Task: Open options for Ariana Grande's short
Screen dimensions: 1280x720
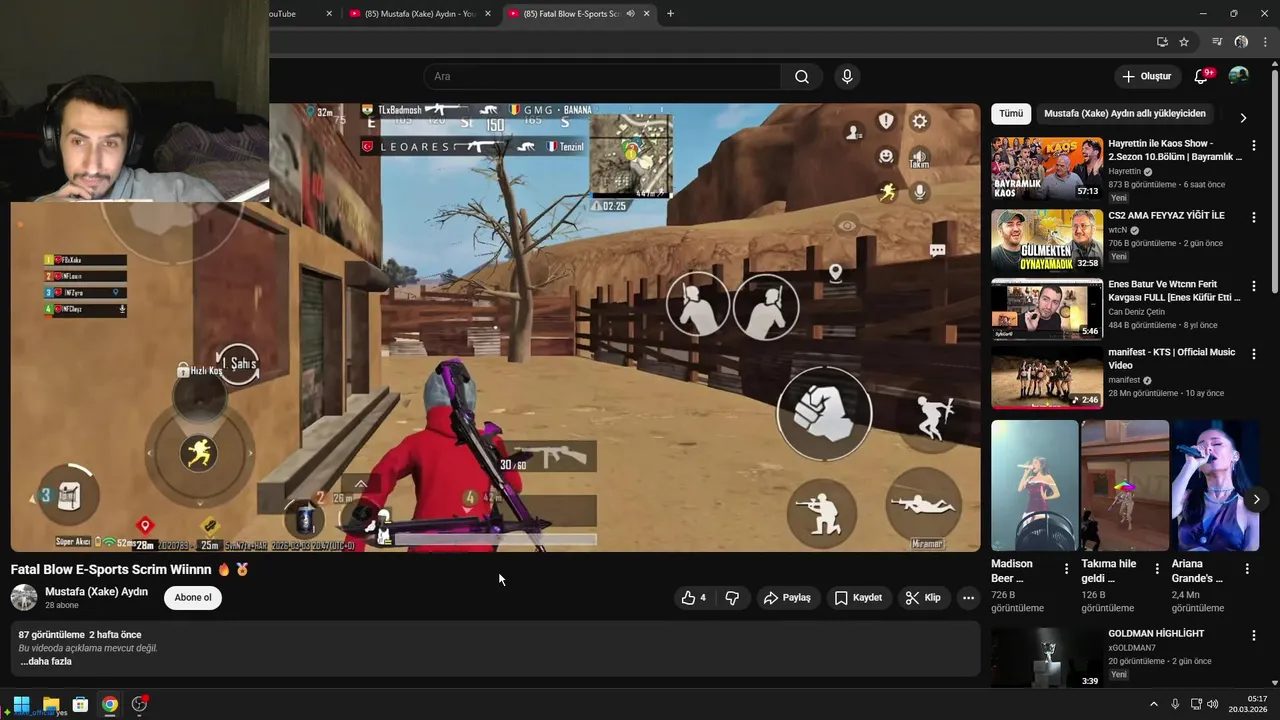Action: point(1247,569)
